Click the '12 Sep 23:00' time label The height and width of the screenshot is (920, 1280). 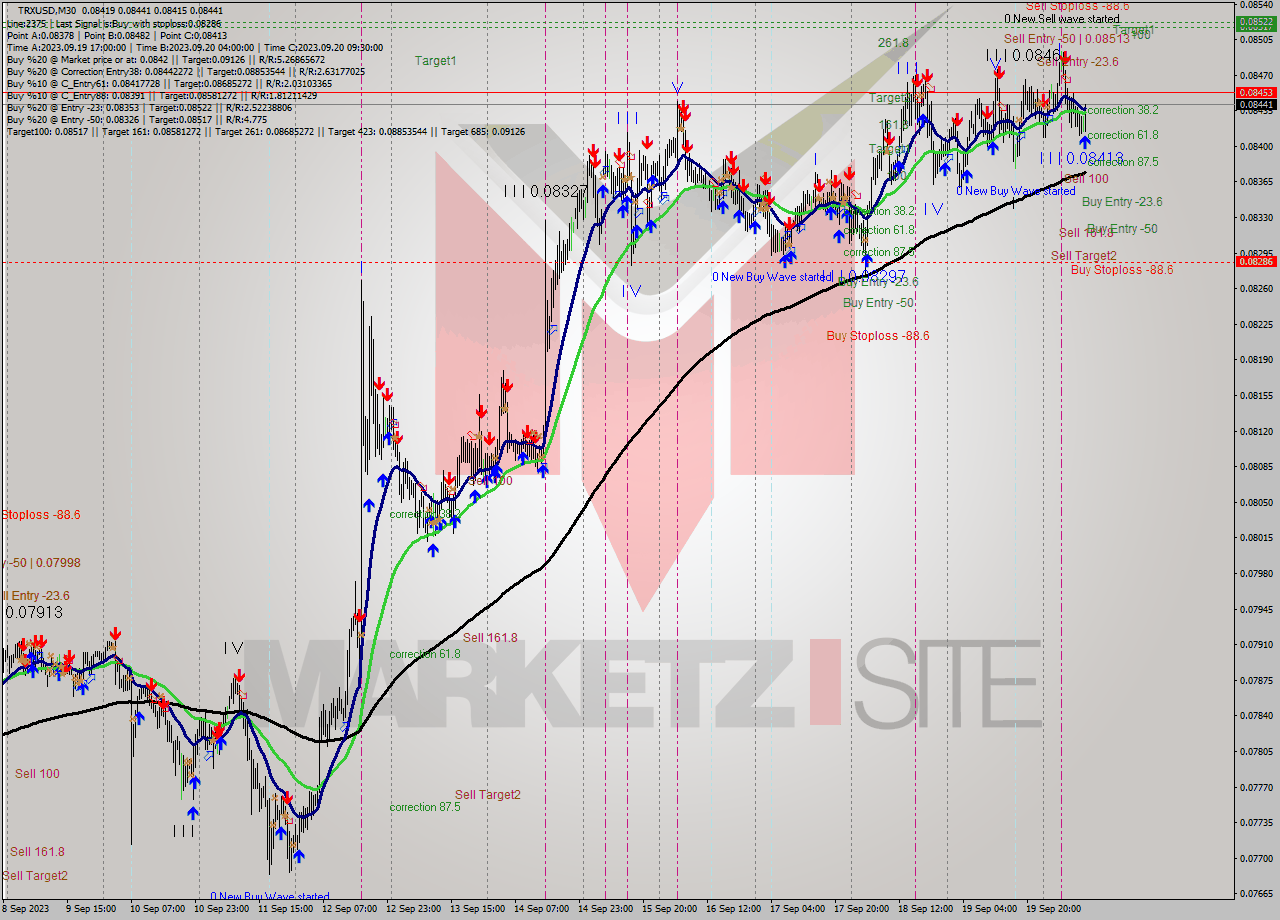coord(414,909)
